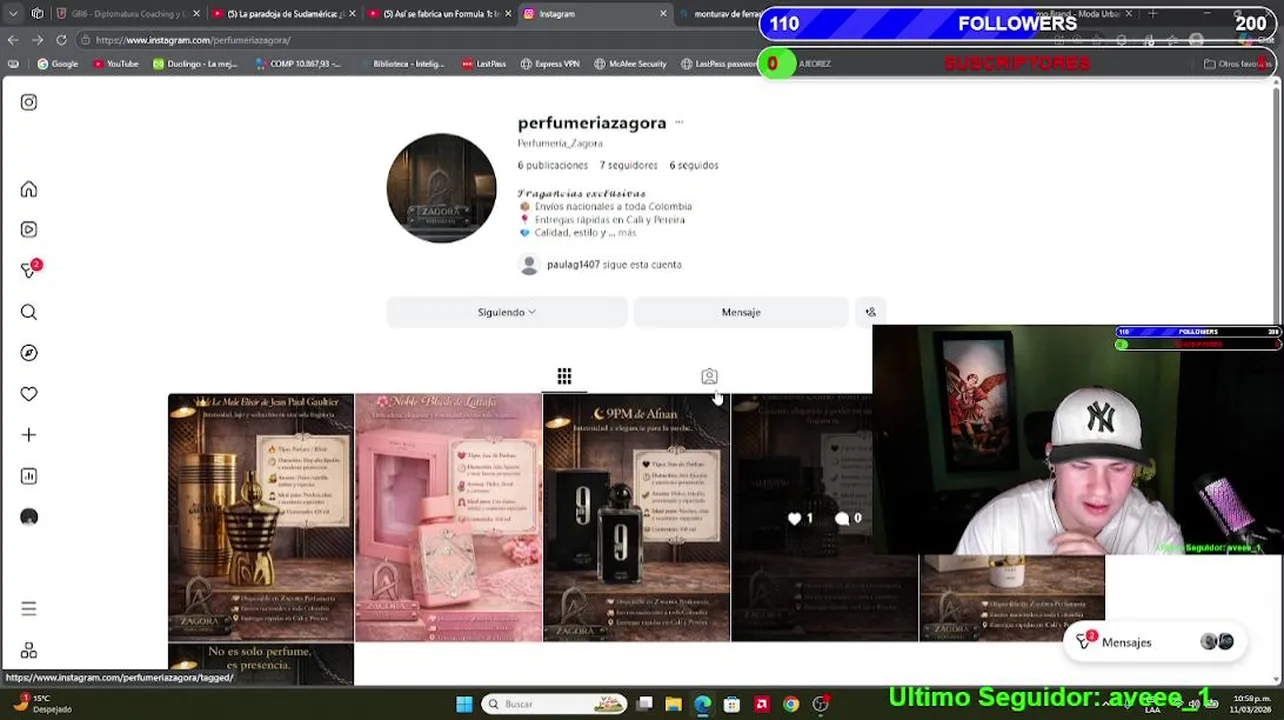1284x720 pixels.
Task: Open Google Chrome from taskbar
Action: 791,704
